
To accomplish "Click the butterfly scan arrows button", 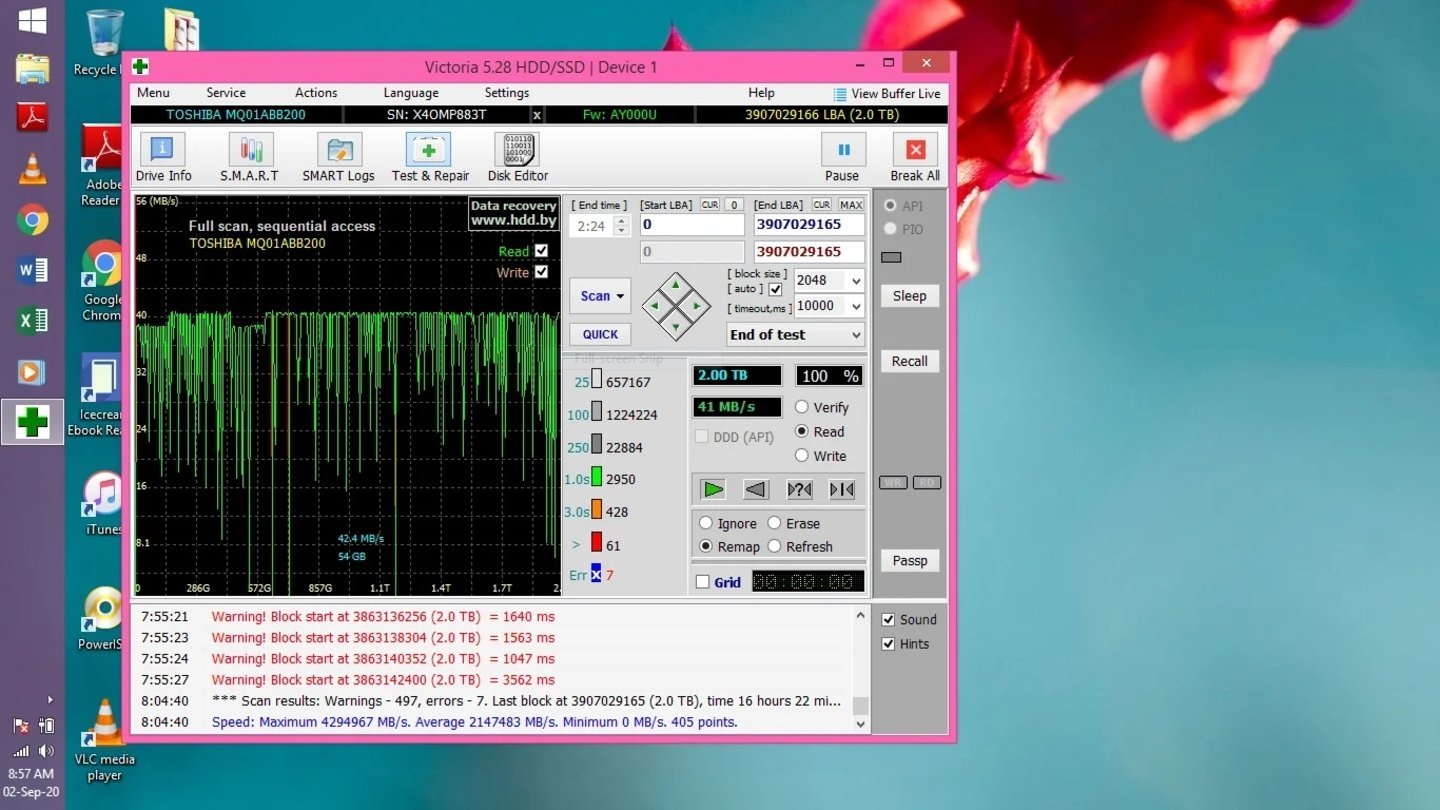I will pyautogui.click(x=842, y=489).
